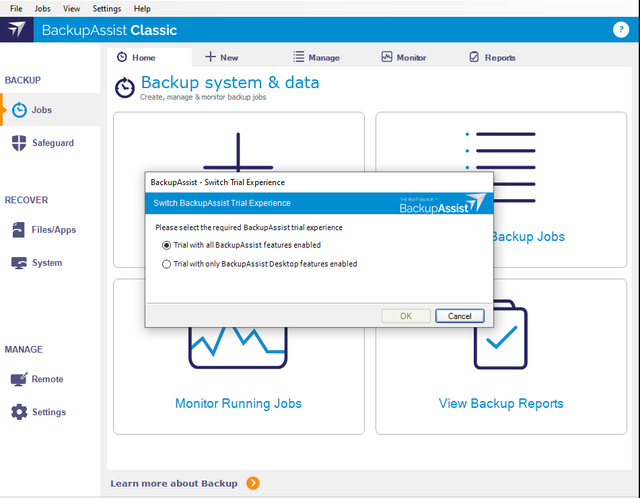
Task: Click the dialog title 'BackupAssist - Switch Trial Experience'
Action: (218, 182)
